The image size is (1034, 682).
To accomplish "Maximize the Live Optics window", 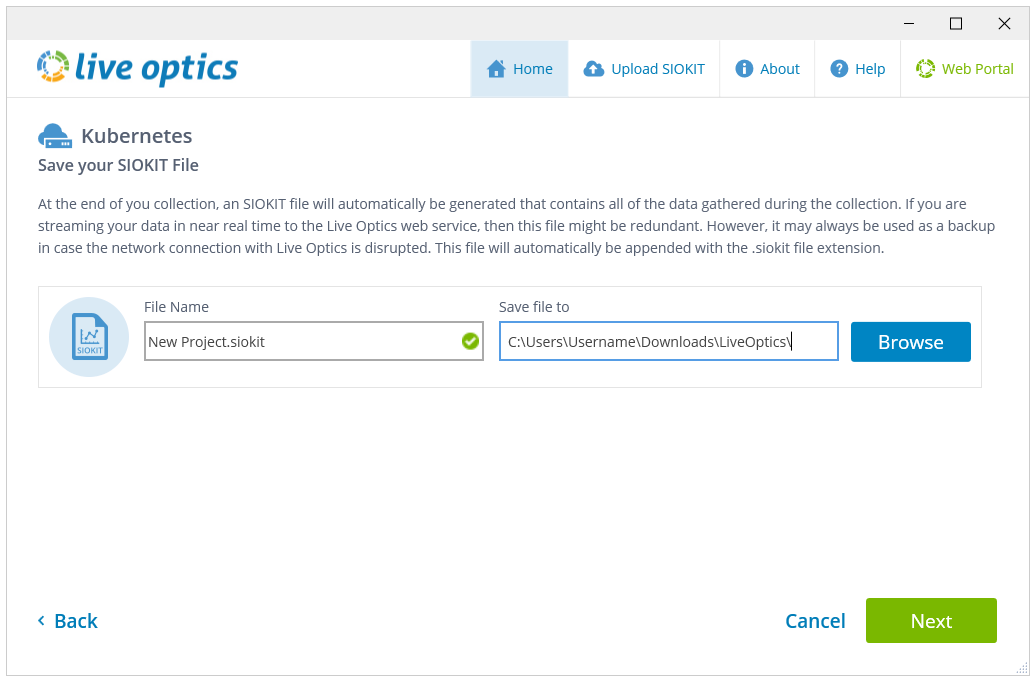I will [956, 24].
